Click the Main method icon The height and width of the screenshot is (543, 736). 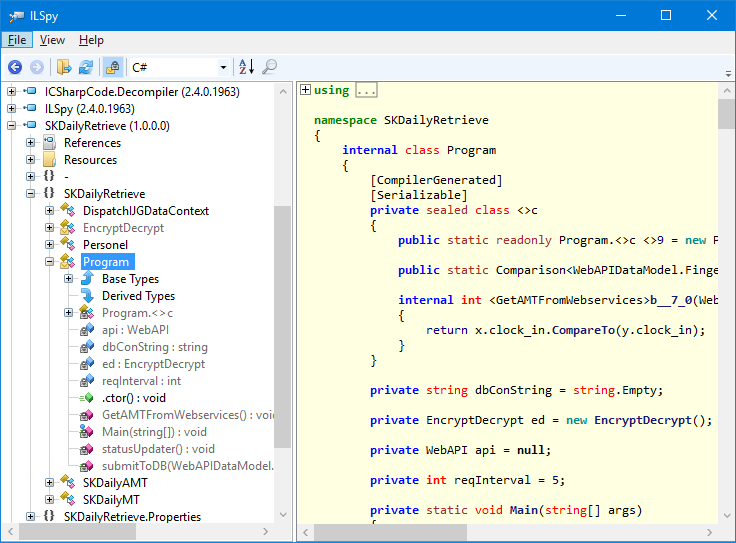point(87,432)
